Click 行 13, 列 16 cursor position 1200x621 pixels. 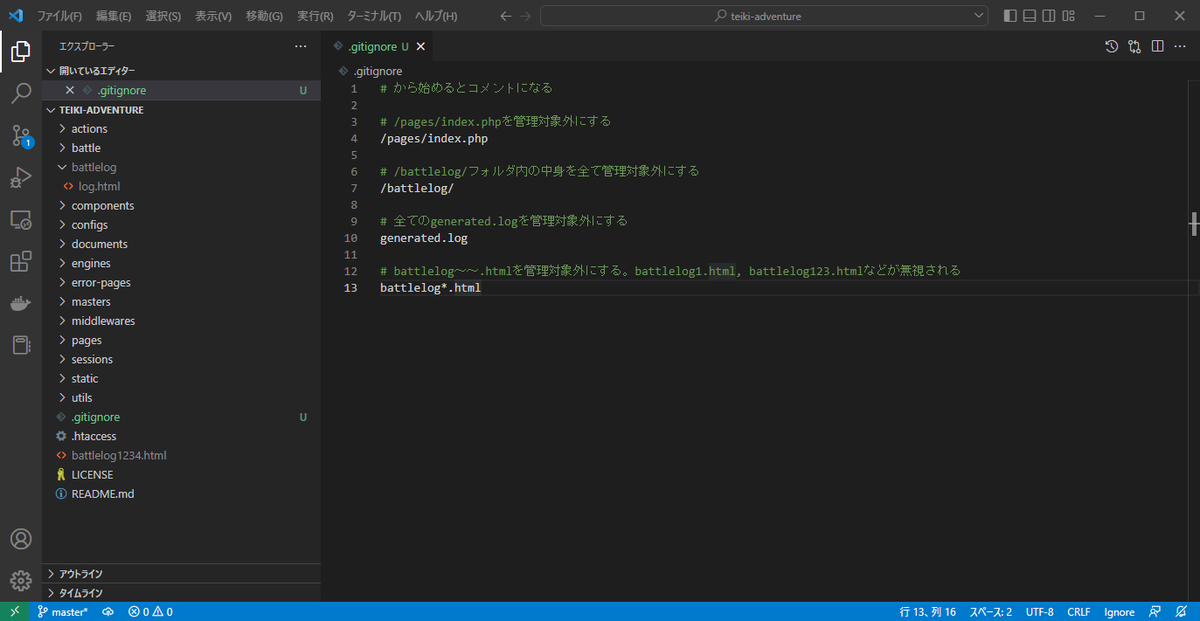point(928,611)
